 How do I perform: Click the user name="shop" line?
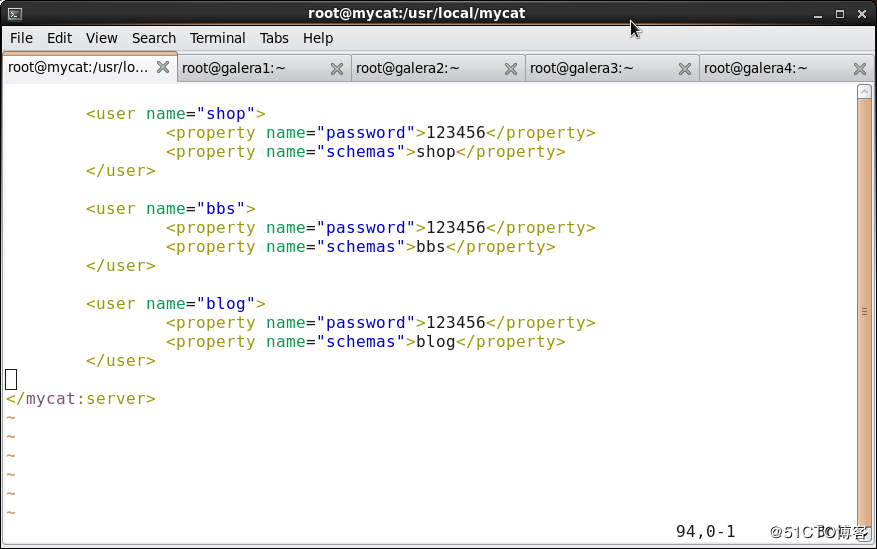176,113
